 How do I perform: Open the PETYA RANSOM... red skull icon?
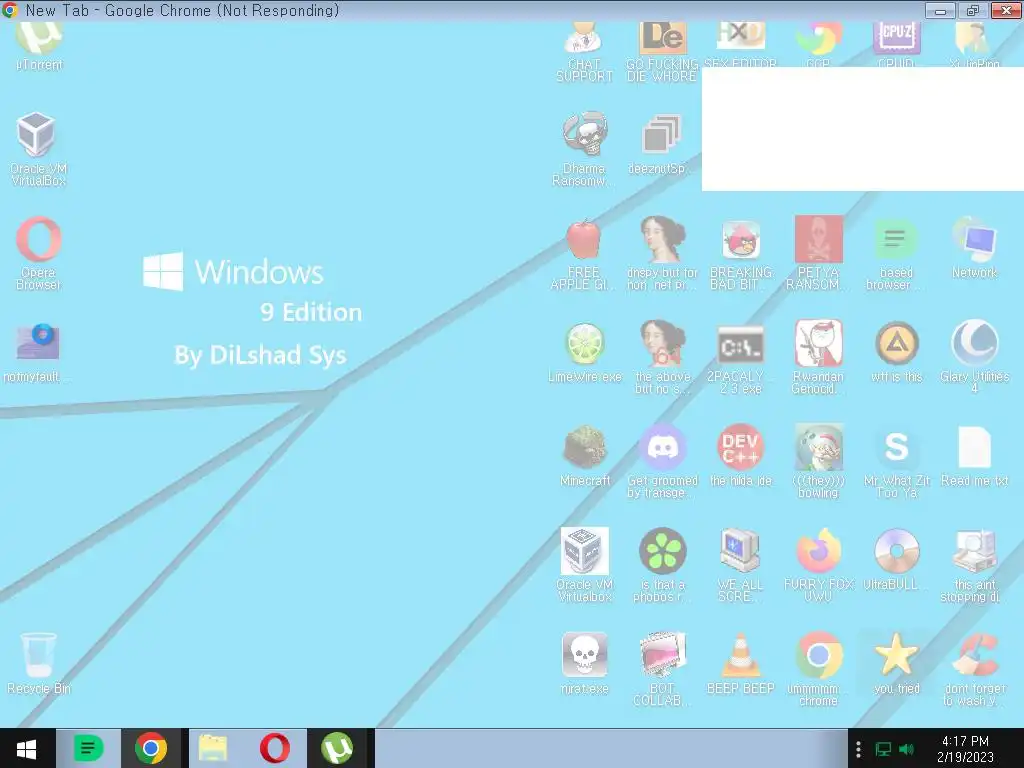818,253
